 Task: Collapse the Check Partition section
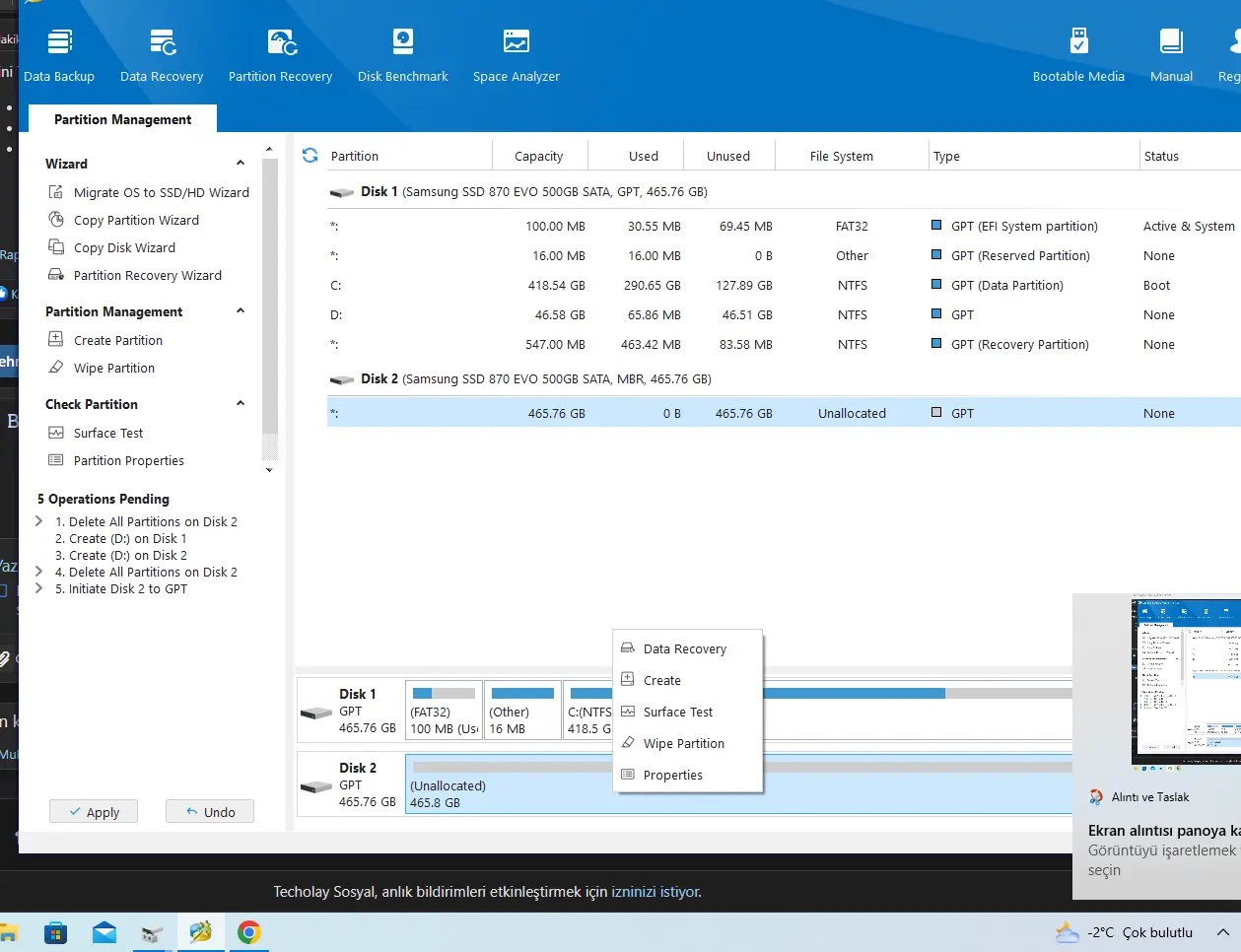(241, 404)
